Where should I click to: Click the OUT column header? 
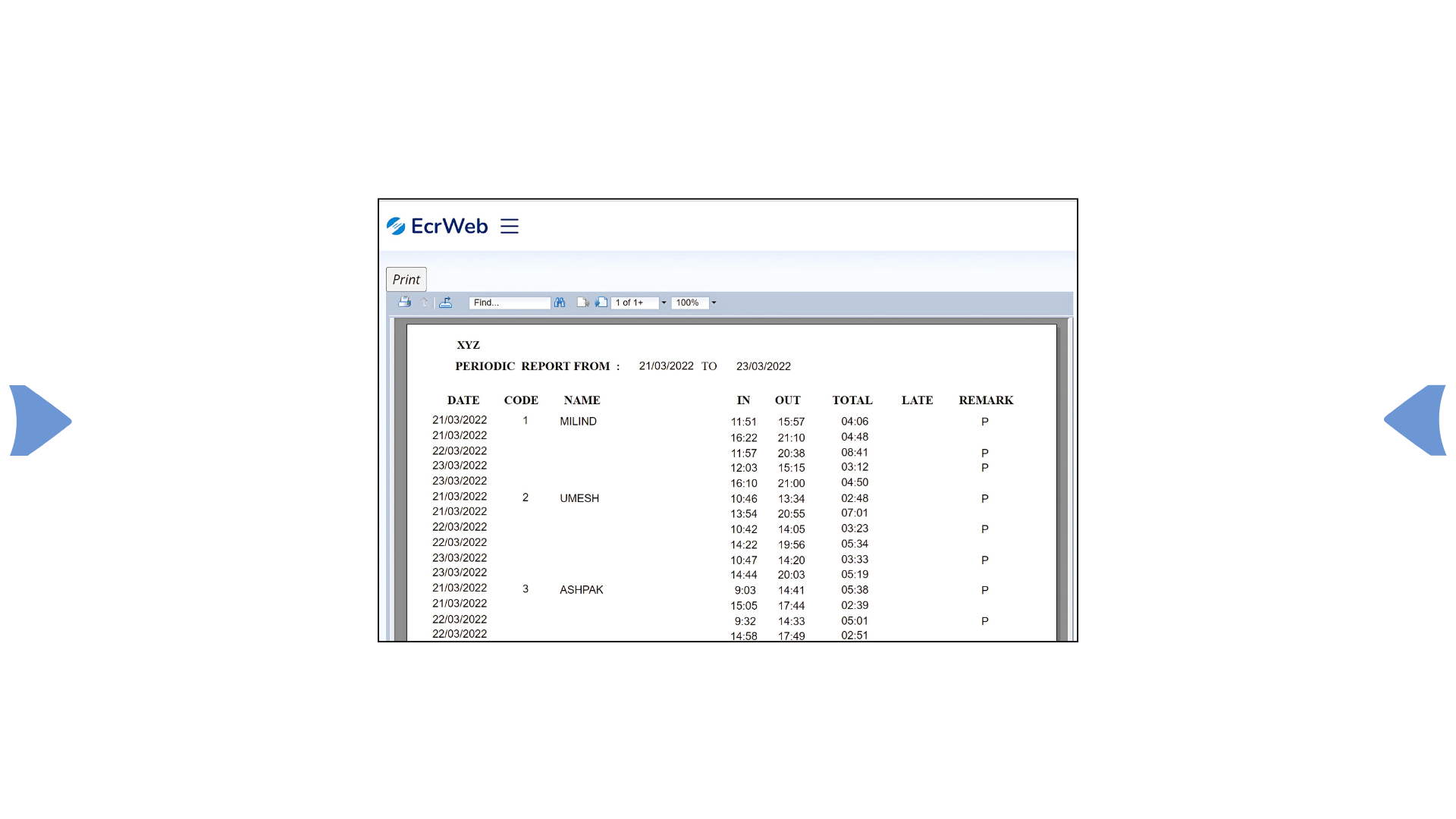point(788,400)
